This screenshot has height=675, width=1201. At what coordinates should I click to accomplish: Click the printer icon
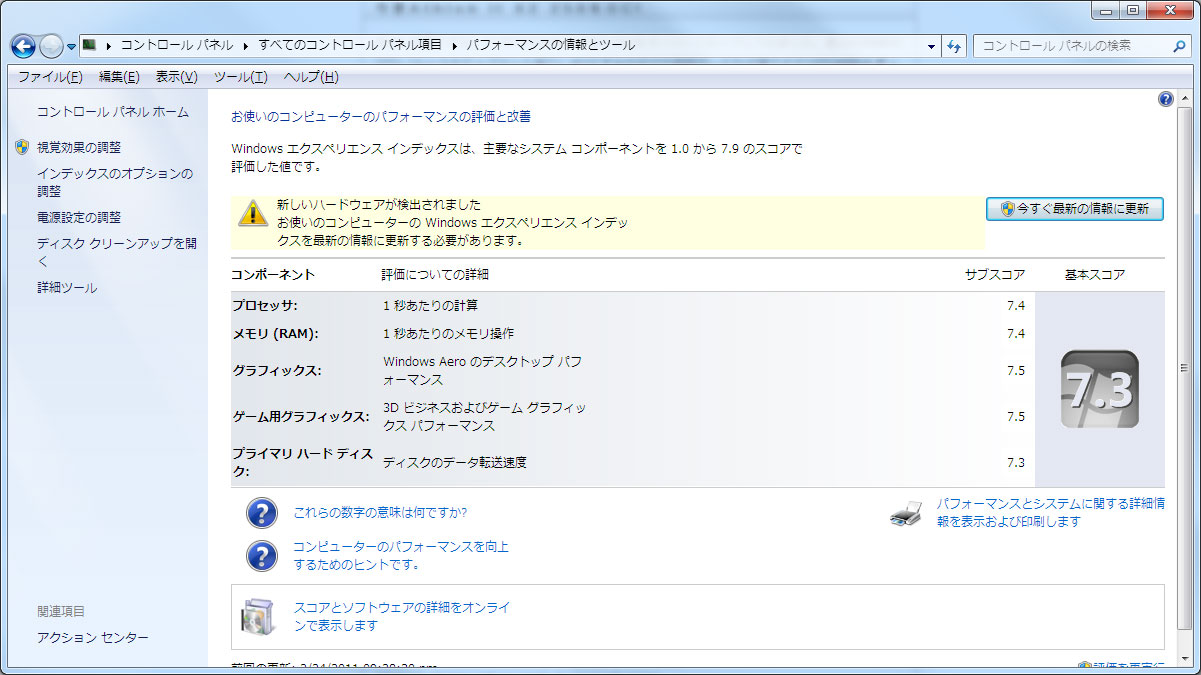(x=906, y=515)
